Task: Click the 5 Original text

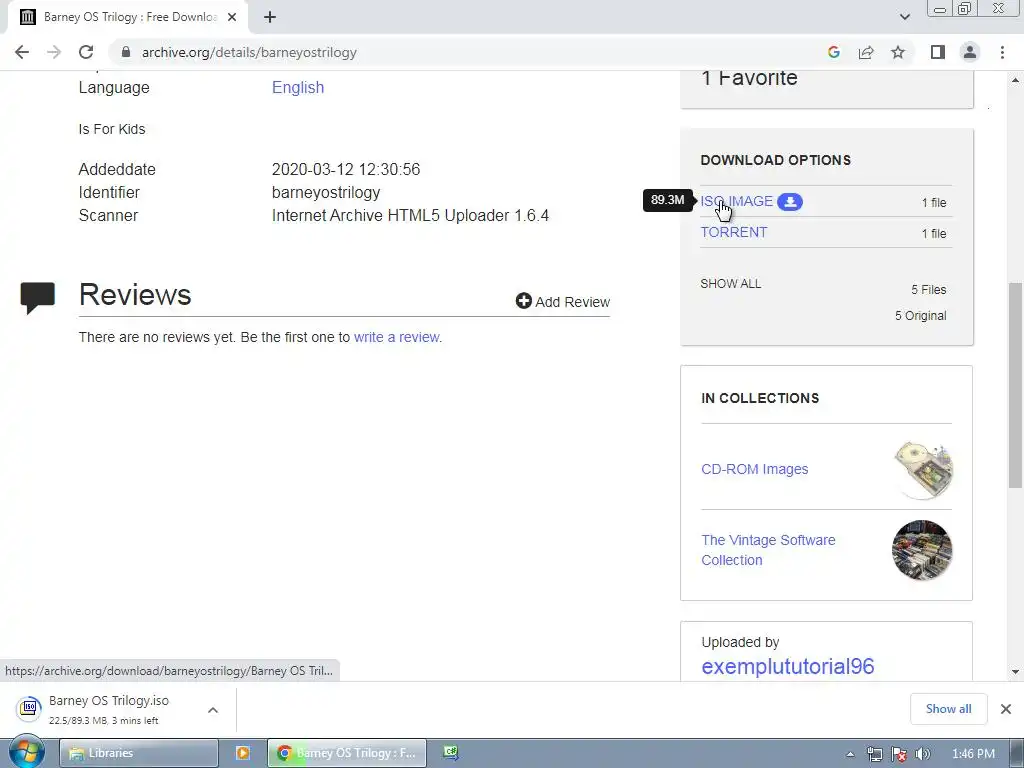Action: pos(920,315)
